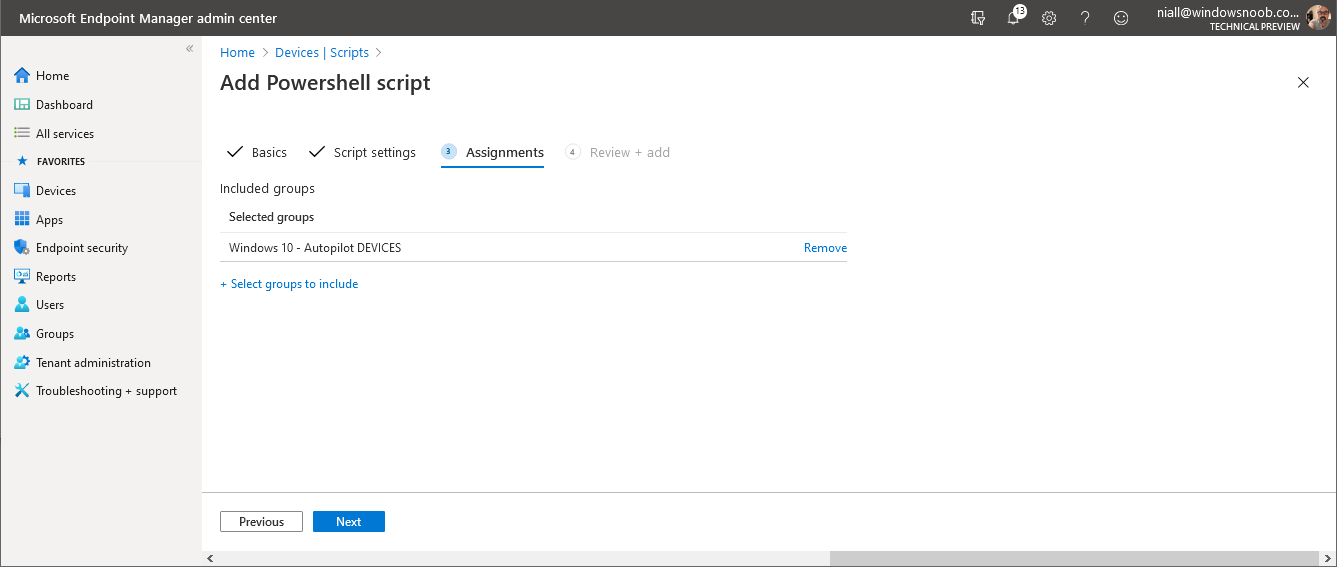
Task: Click the Selected groups column header
Action: [271, 217]
